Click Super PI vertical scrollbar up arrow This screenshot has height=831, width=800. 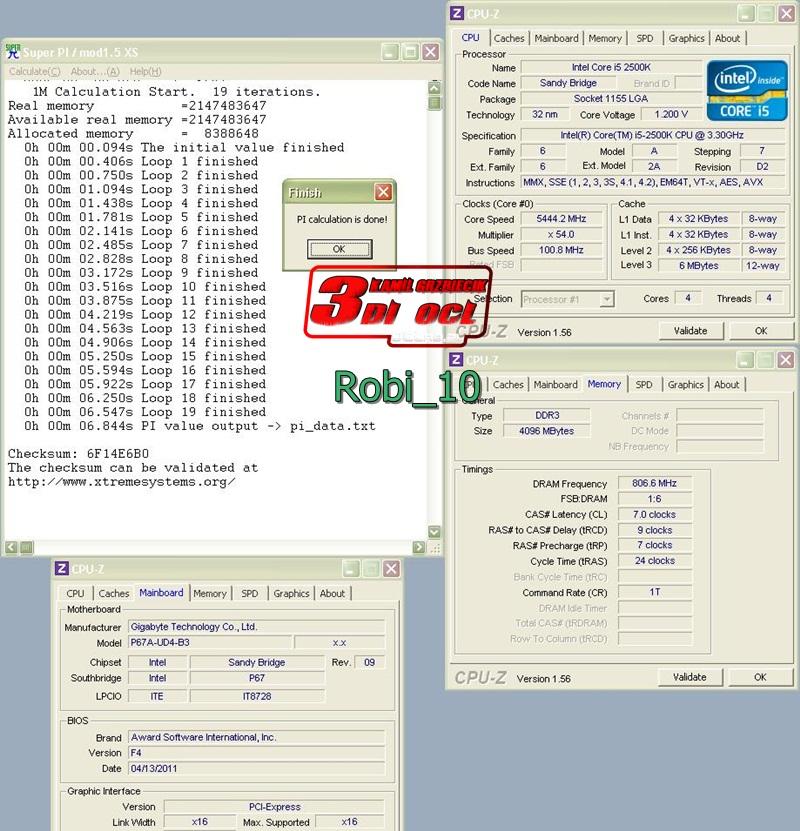pyautogui.click(x=434, y=88)
